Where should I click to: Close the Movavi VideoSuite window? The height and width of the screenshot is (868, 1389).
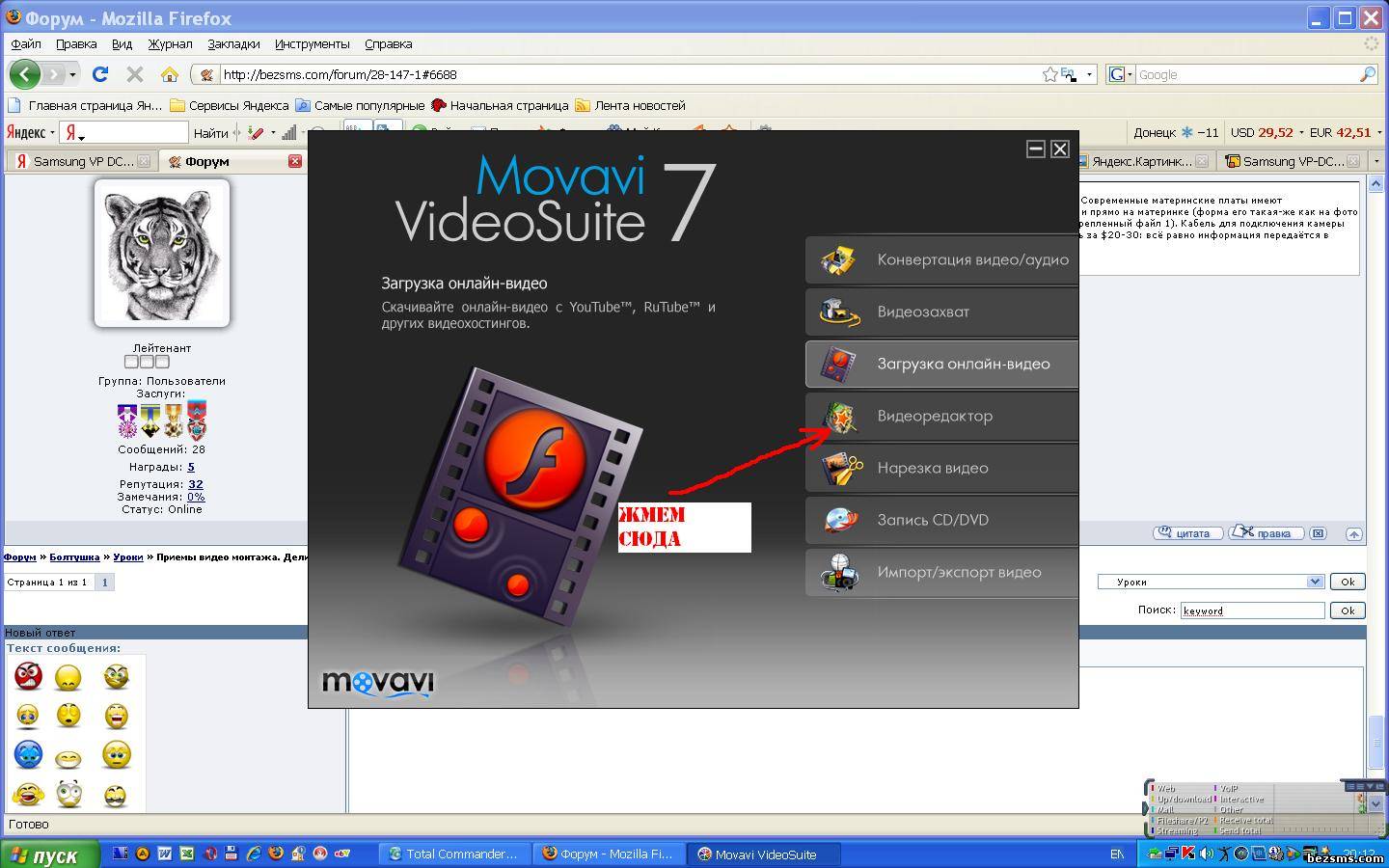point(1060,149)
